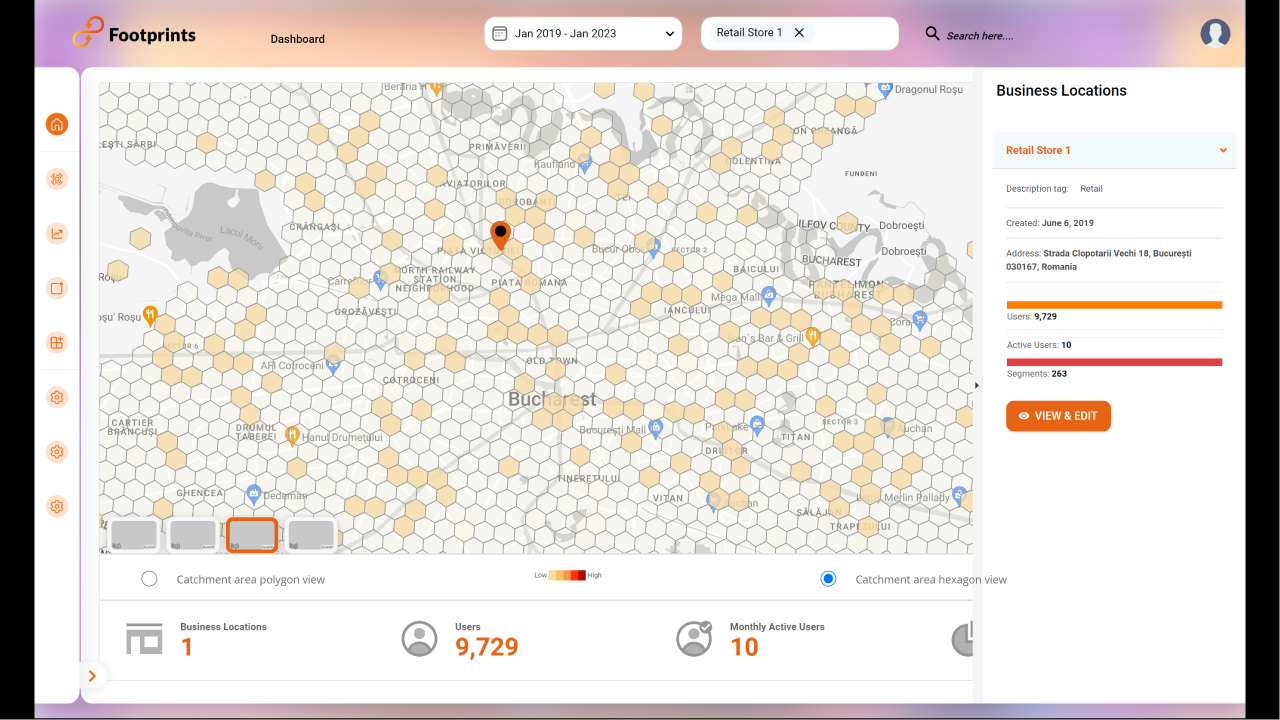This screenshot has height=720, width=1280.
Task: Click the AFI Cotroceni shopping pin
Action: 334,367
